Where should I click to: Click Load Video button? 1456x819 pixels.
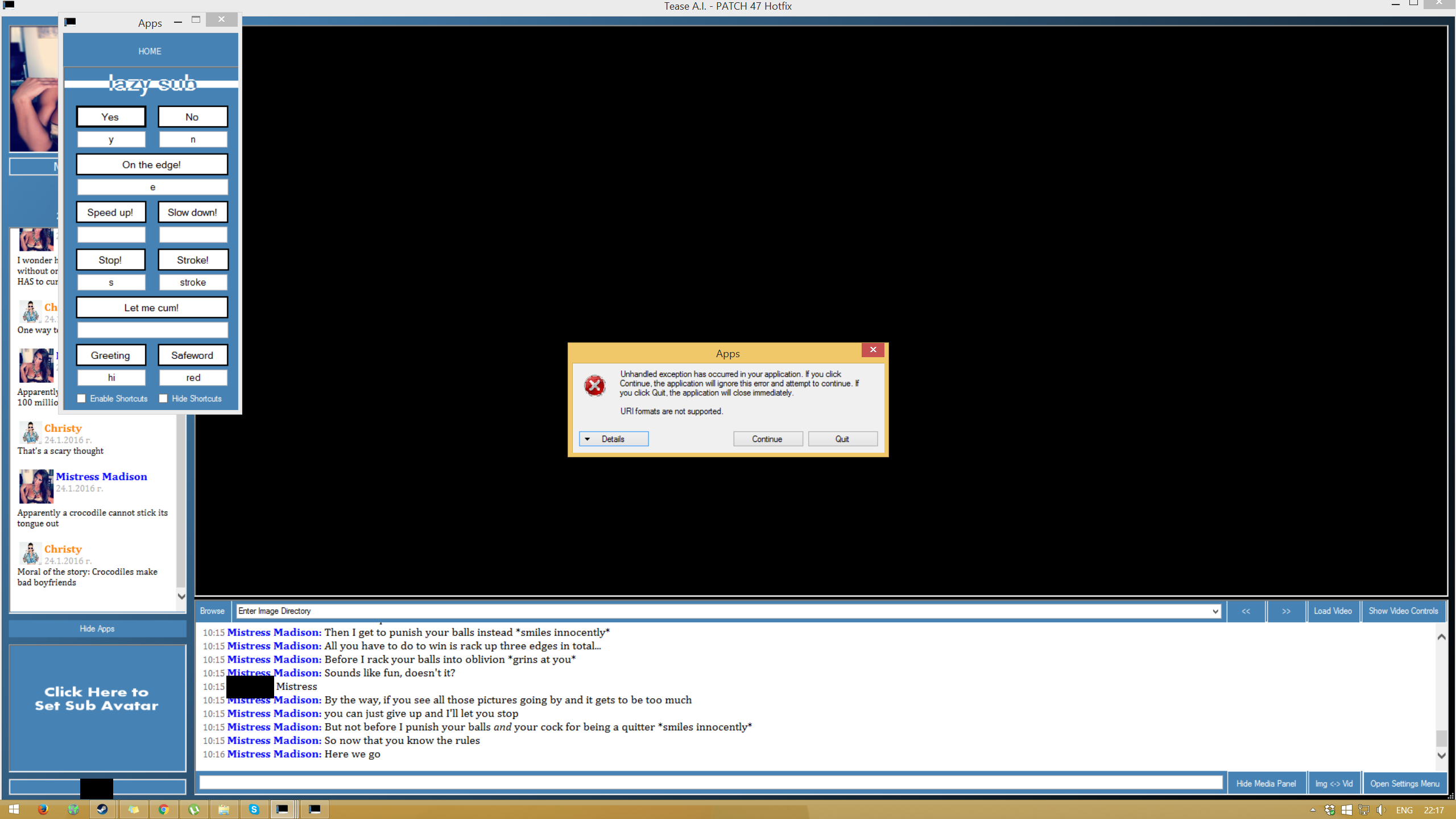click(x=1333, y=611)
